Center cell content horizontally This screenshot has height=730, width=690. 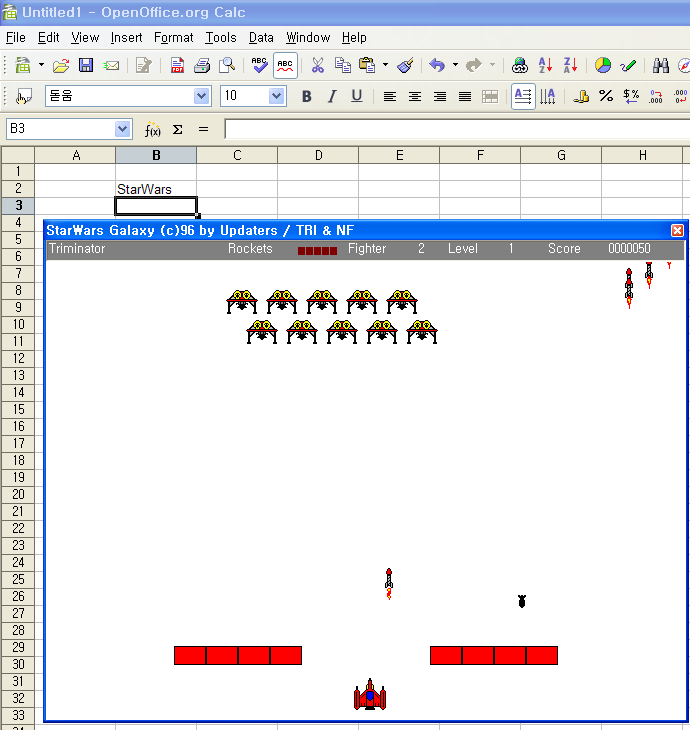415,96
